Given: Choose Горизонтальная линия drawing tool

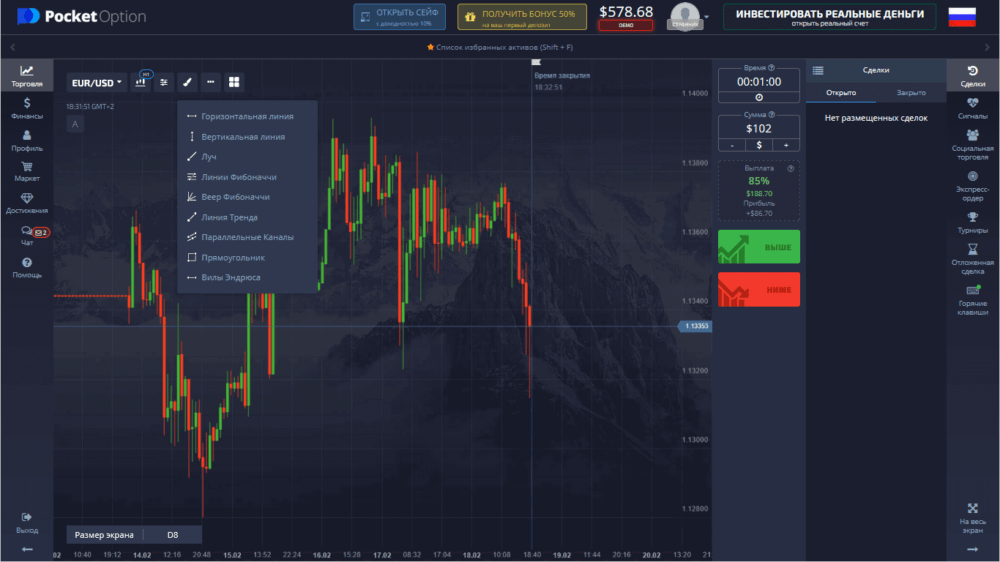Looking at the screenshot, I should 247,116.
